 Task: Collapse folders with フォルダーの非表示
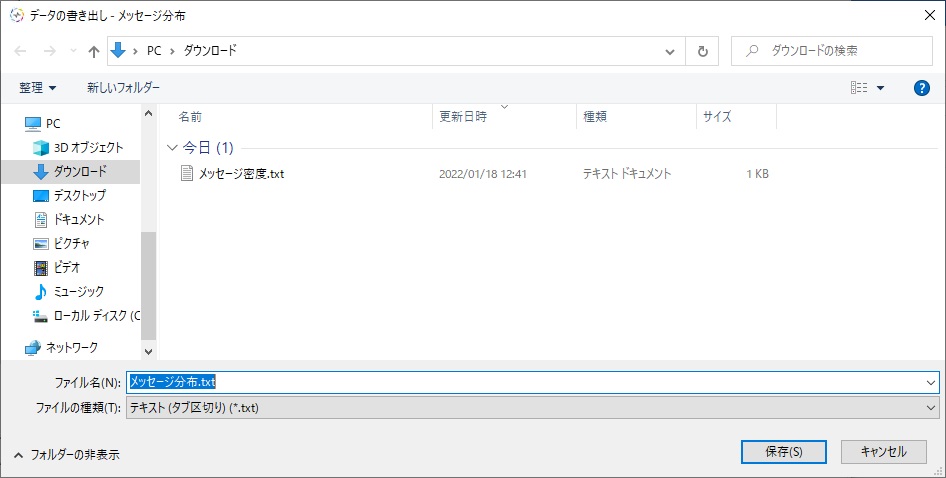tap(67, 455)
